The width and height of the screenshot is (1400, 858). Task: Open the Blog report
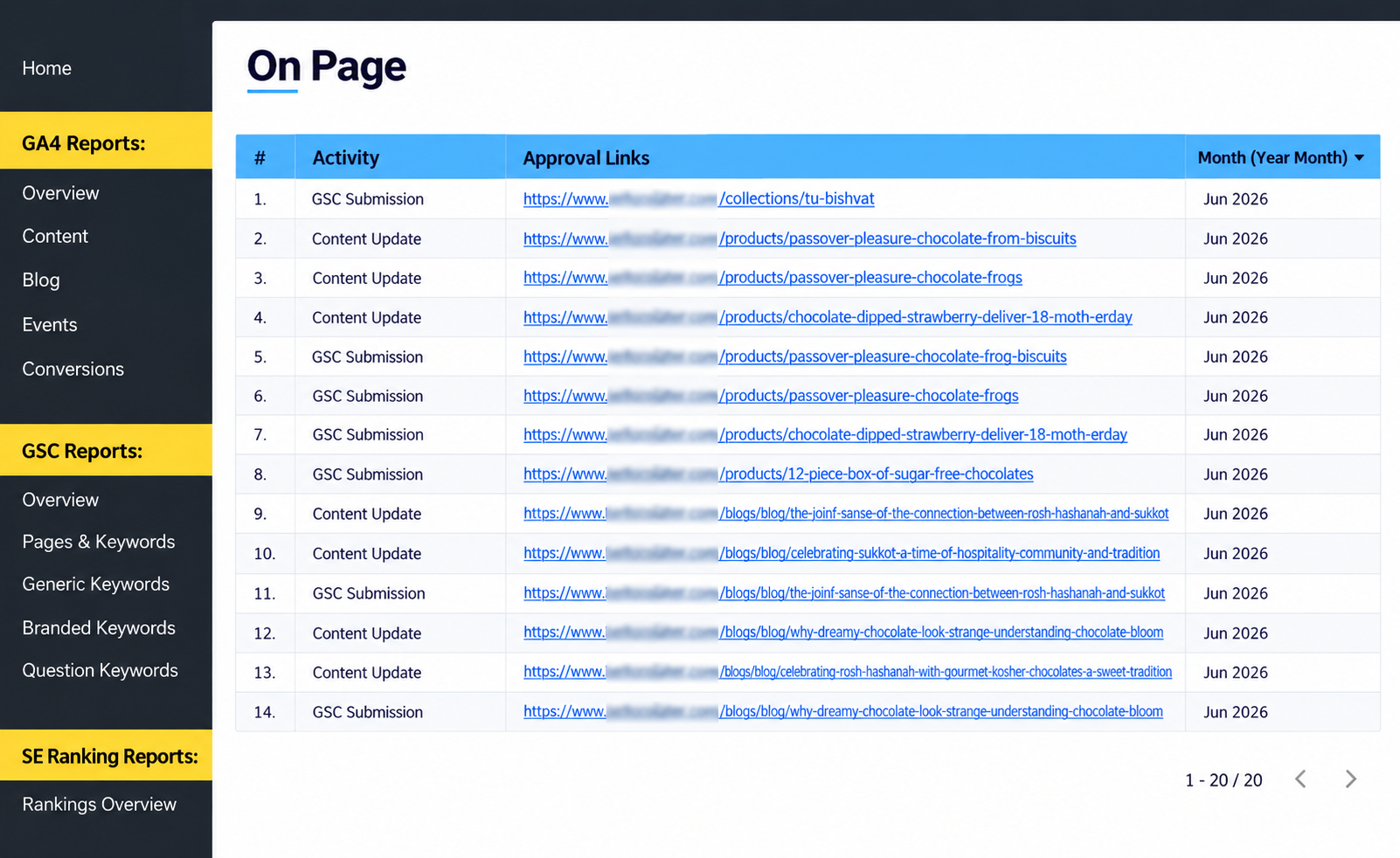[x=41, y=280]
